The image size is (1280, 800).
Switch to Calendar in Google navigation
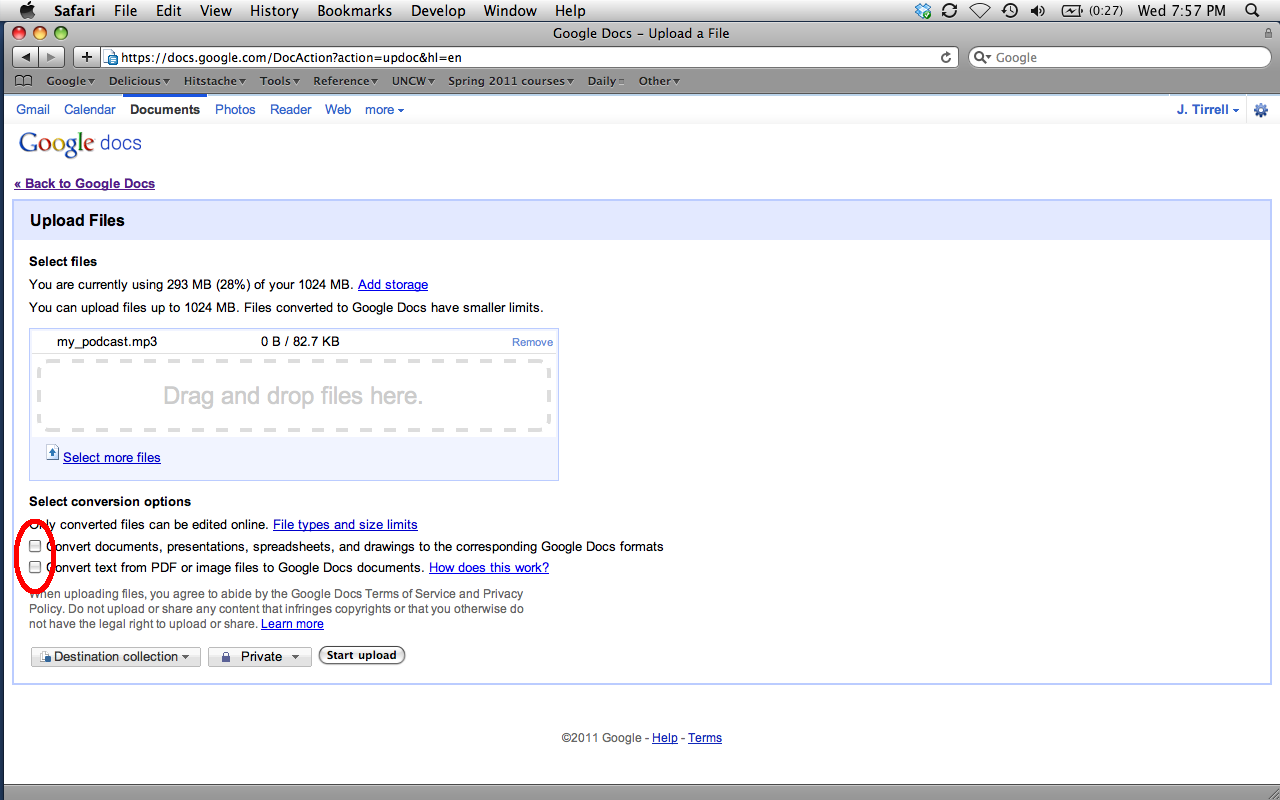point(90,110)
